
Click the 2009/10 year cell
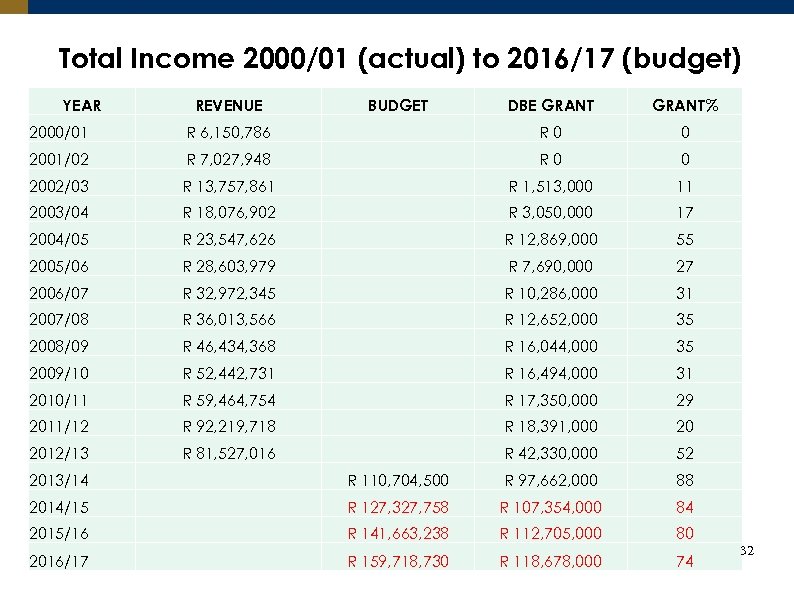pyautogui.click(x=59, y=373)
